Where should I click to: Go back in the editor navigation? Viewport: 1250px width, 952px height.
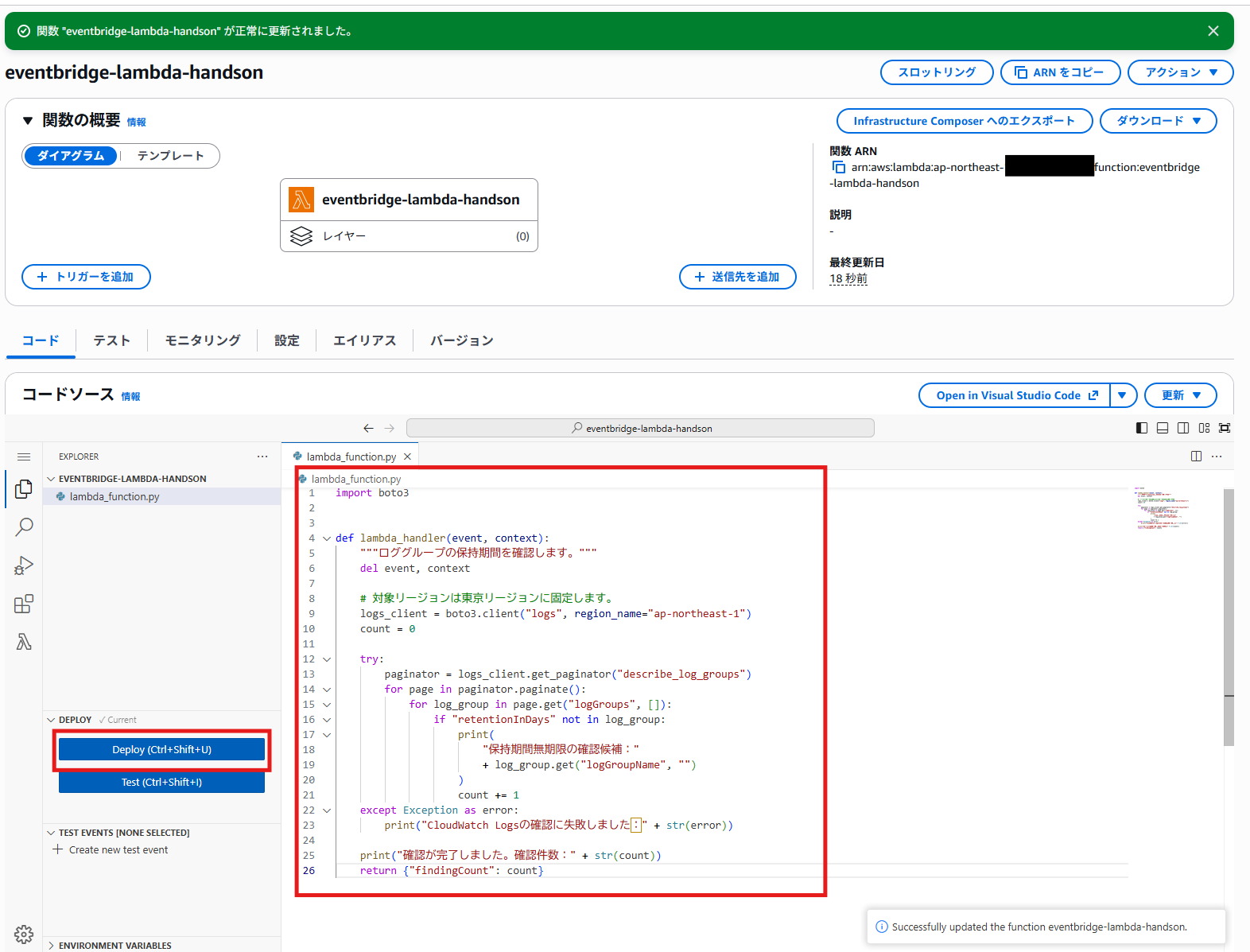pyautogui.click(x=368, y=428)
